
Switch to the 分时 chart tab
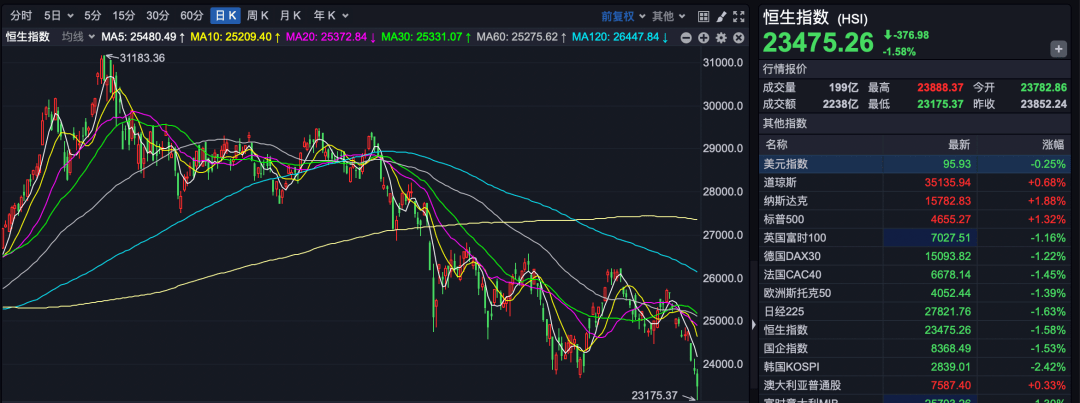click(x=20, y=16)
